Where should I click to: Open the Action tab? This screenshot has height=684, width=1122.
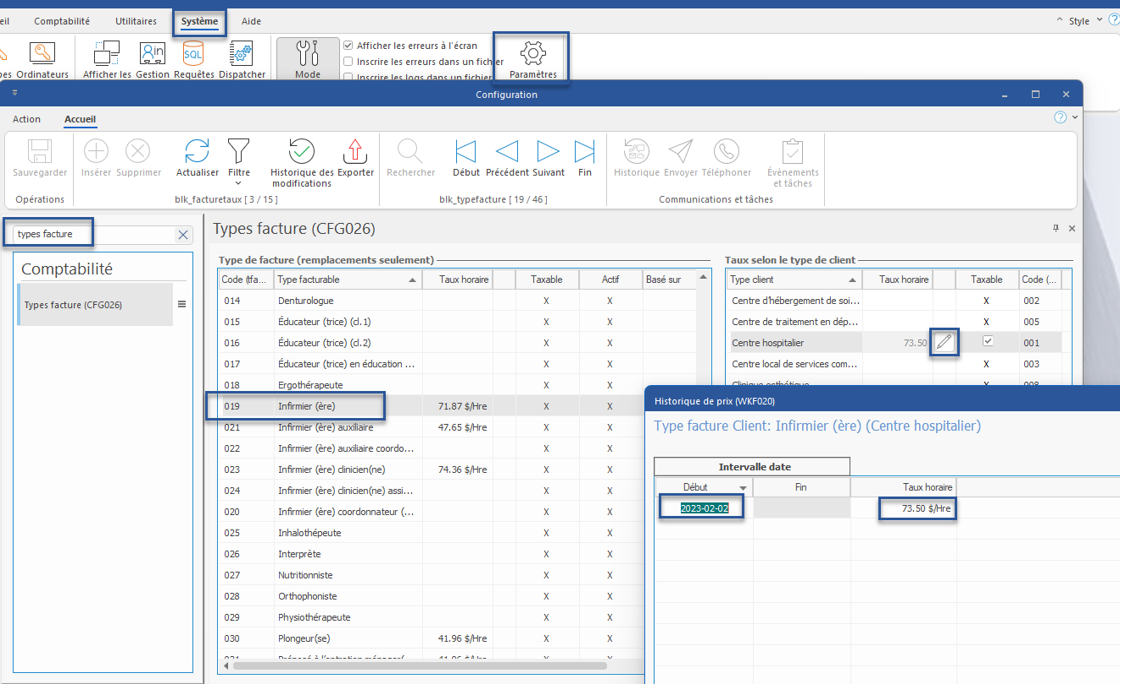[x=27, y=119]
